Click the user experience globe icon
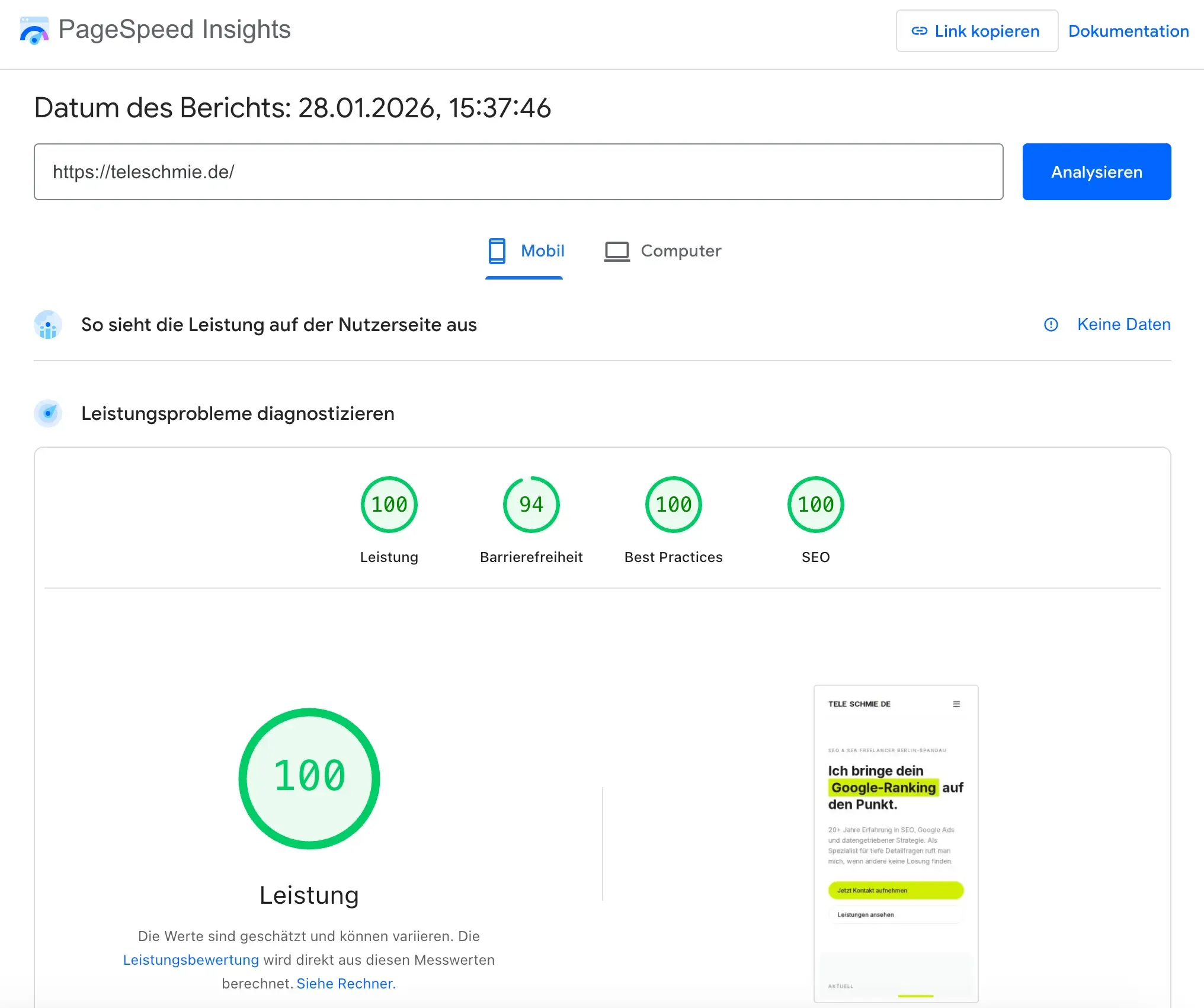This screenshot has width=1204, height=1008. (48, 325)
